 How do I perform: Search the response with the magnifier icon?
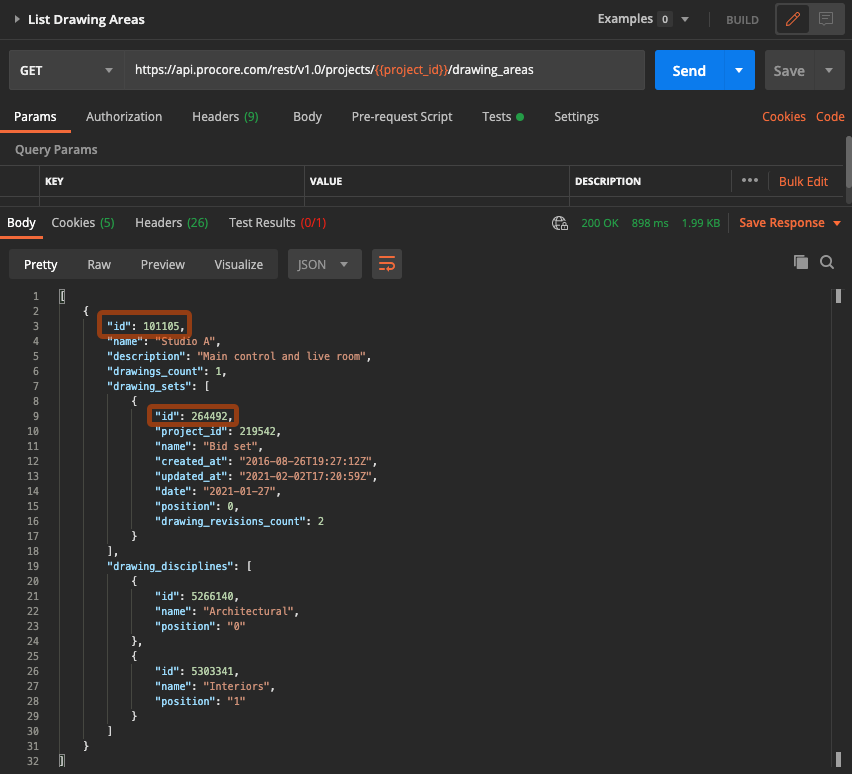point(827,262)
